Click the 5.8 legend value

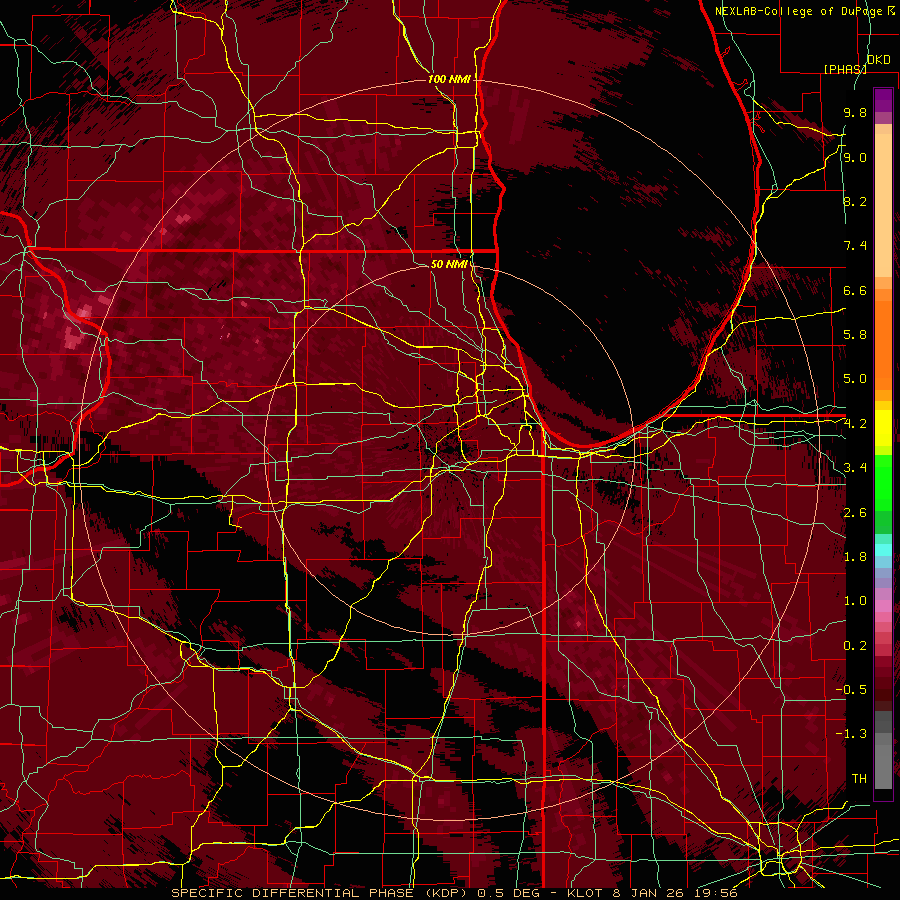click(x=855, y=335)
